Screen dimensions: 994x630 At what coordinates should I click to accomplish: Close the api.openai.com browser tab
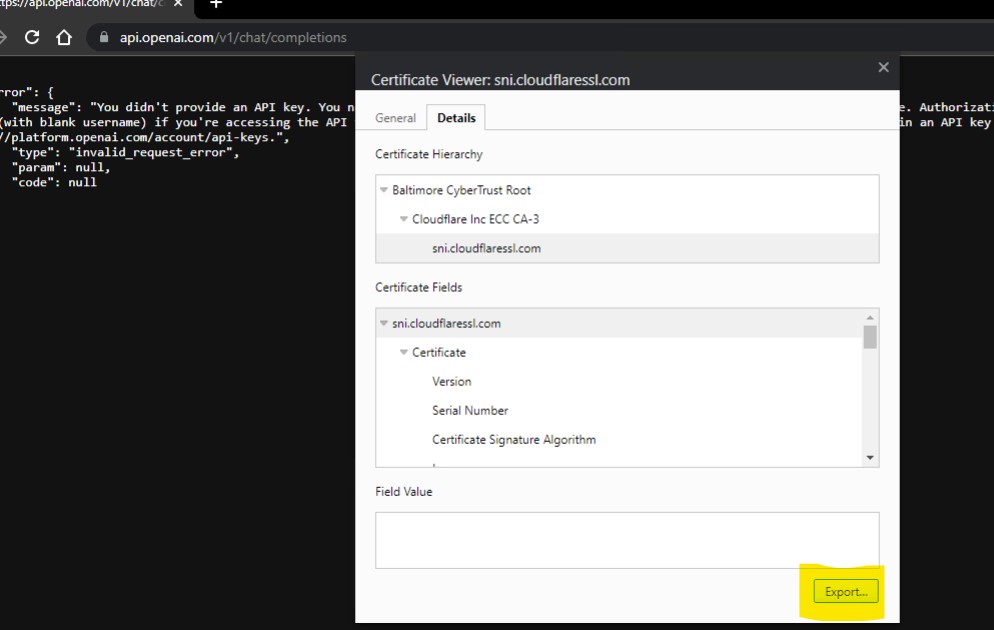178,3
